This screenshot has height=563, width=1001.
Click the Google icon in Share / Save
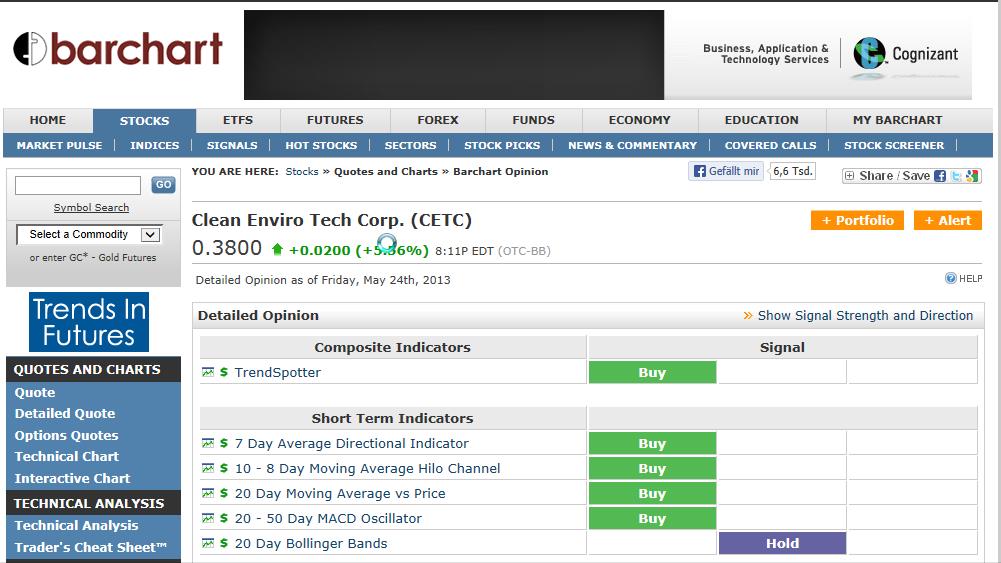pos(972,176)
